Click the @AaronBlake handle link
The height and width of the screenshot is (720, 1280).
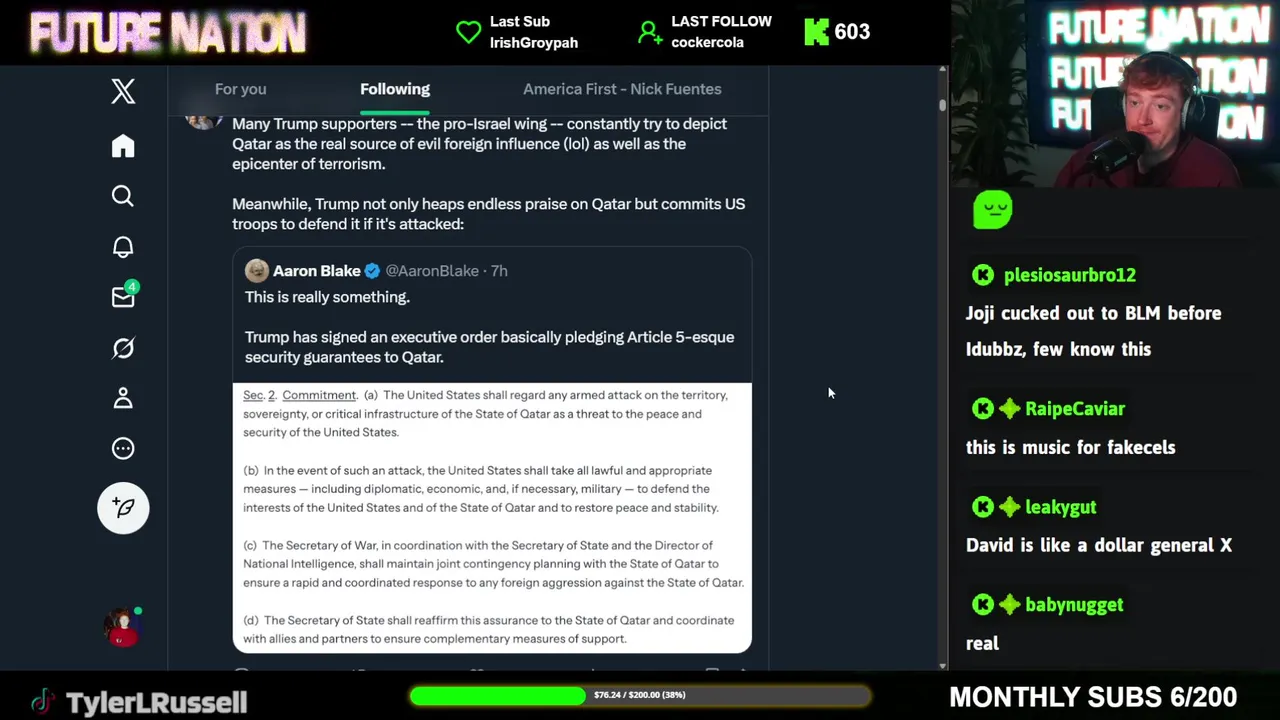[432, 271]
